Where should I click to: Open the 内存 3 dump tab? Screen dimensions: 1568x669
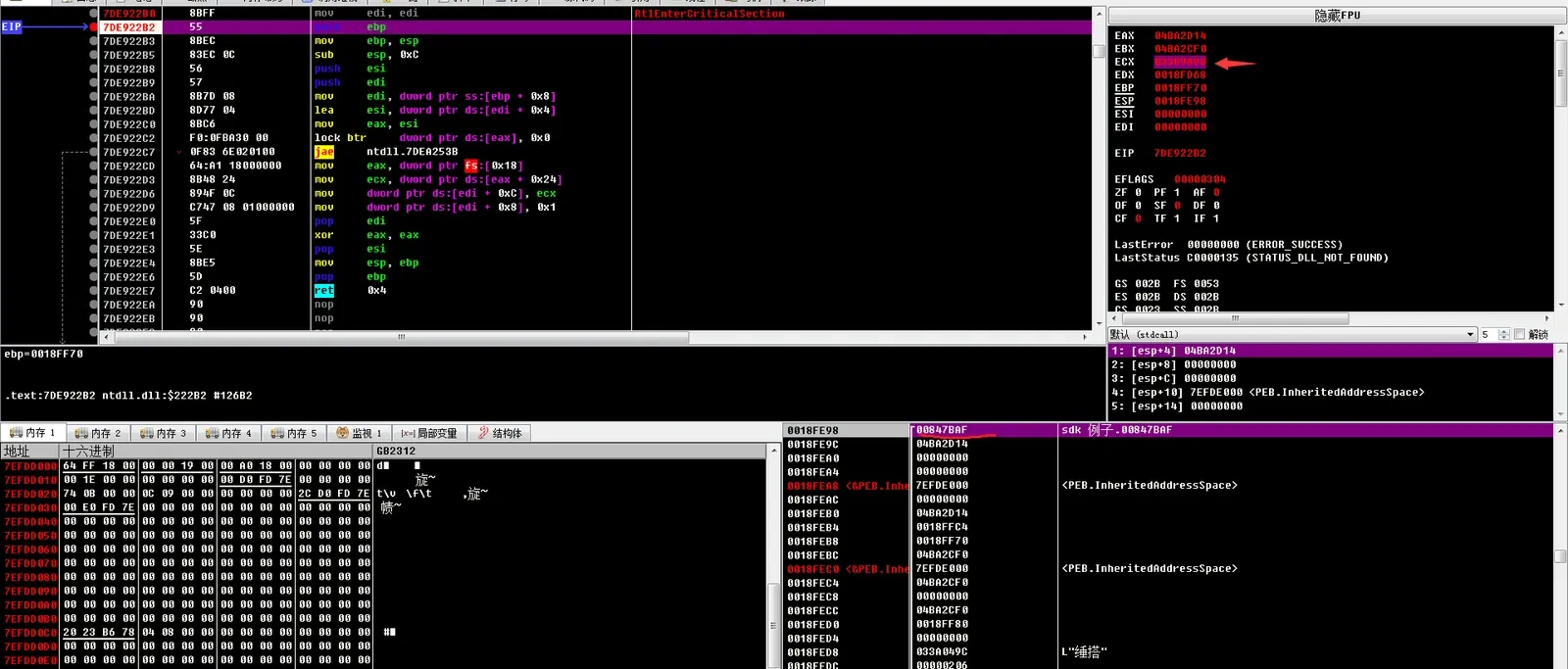click(x=163, y=433)
